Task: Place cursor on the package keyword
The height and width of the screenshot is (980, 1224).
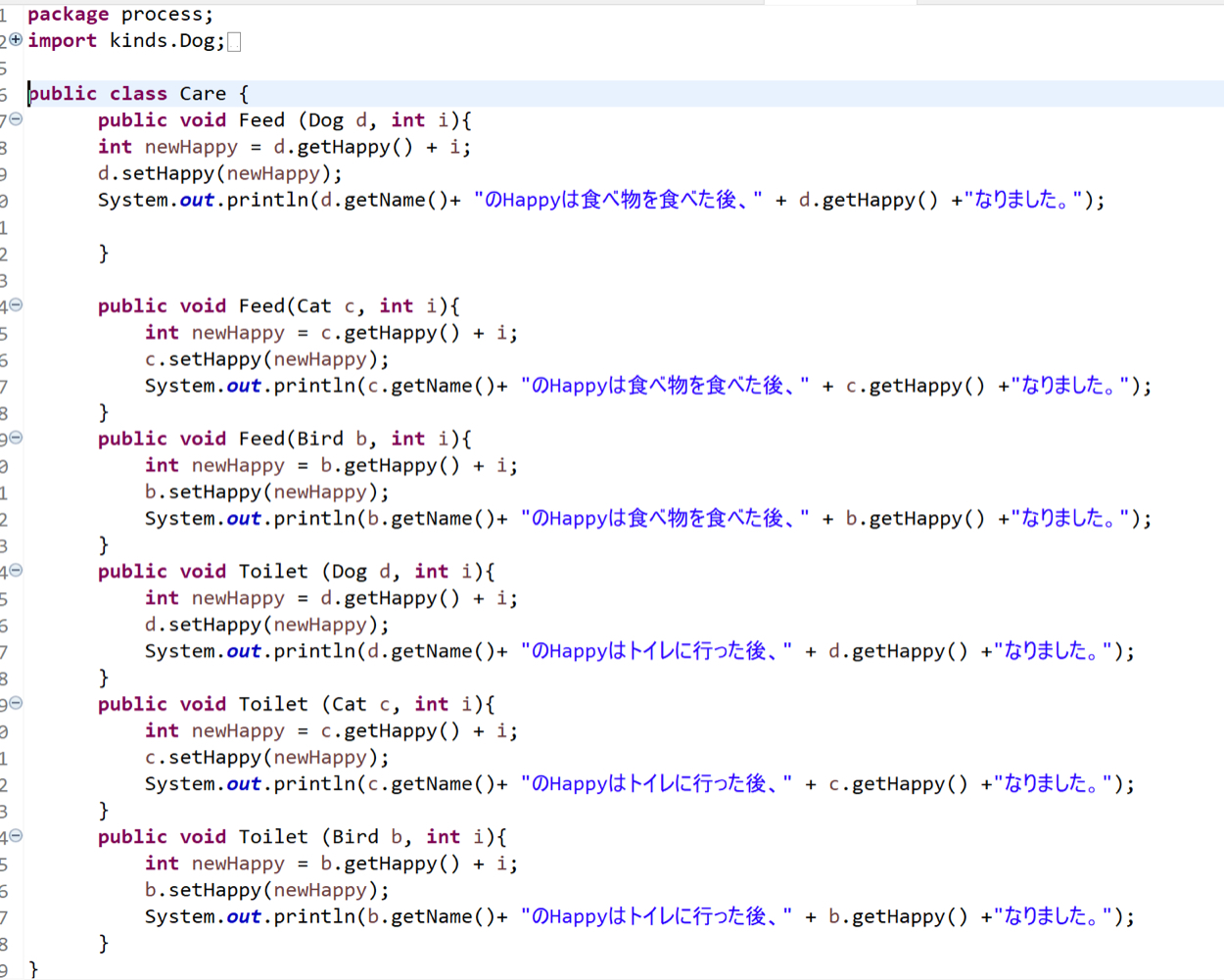Action: (x=68, y=15)
